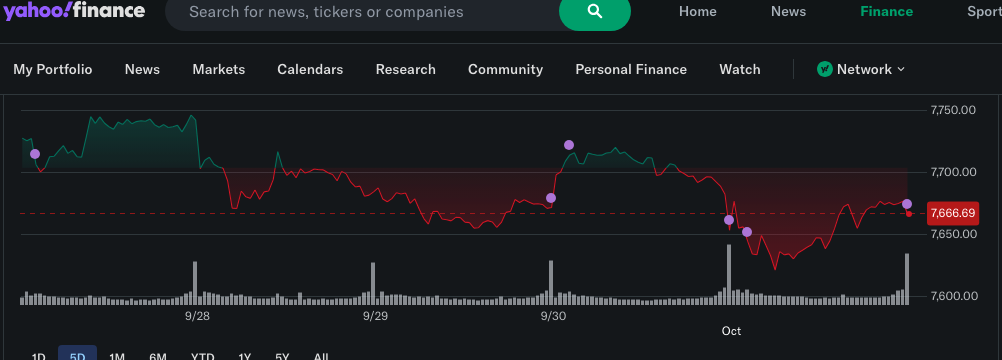Click the 9/30 date label
The height and width of the screenshot is (360, 1002).
pos(553,316)
